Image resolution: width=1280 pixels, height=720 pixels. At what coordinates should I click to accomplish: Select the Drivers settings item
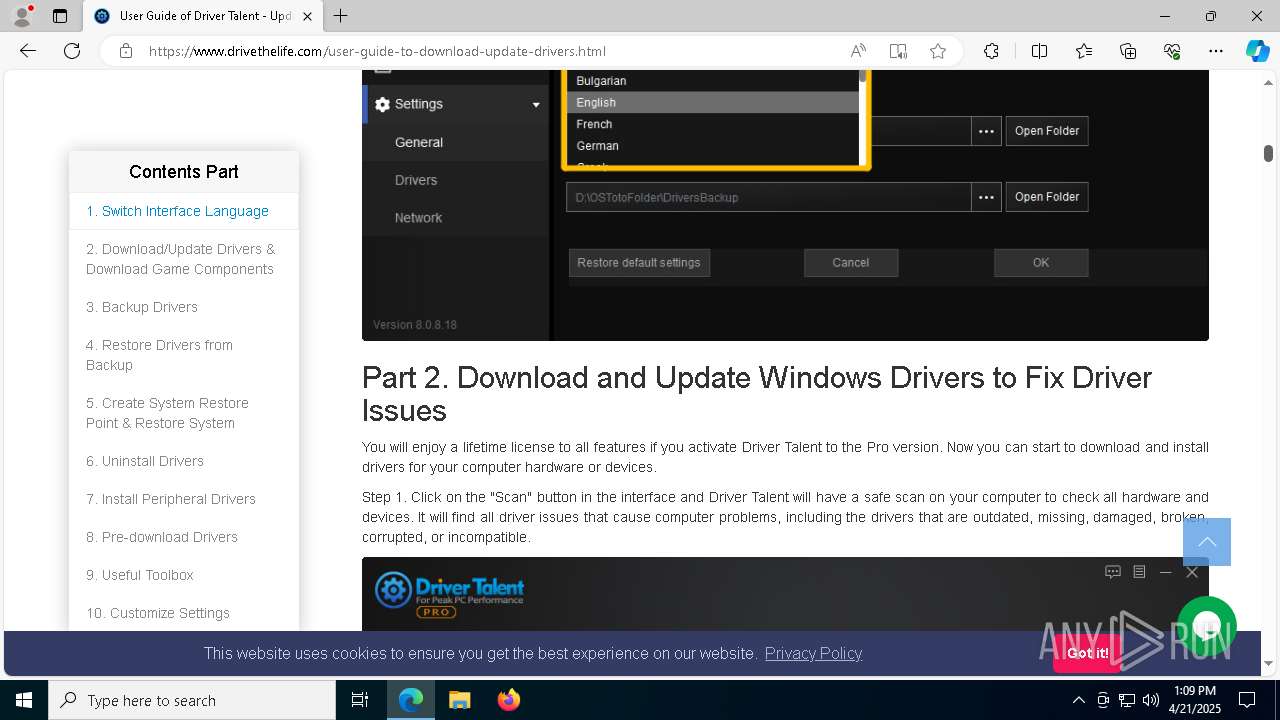(416, 180)
